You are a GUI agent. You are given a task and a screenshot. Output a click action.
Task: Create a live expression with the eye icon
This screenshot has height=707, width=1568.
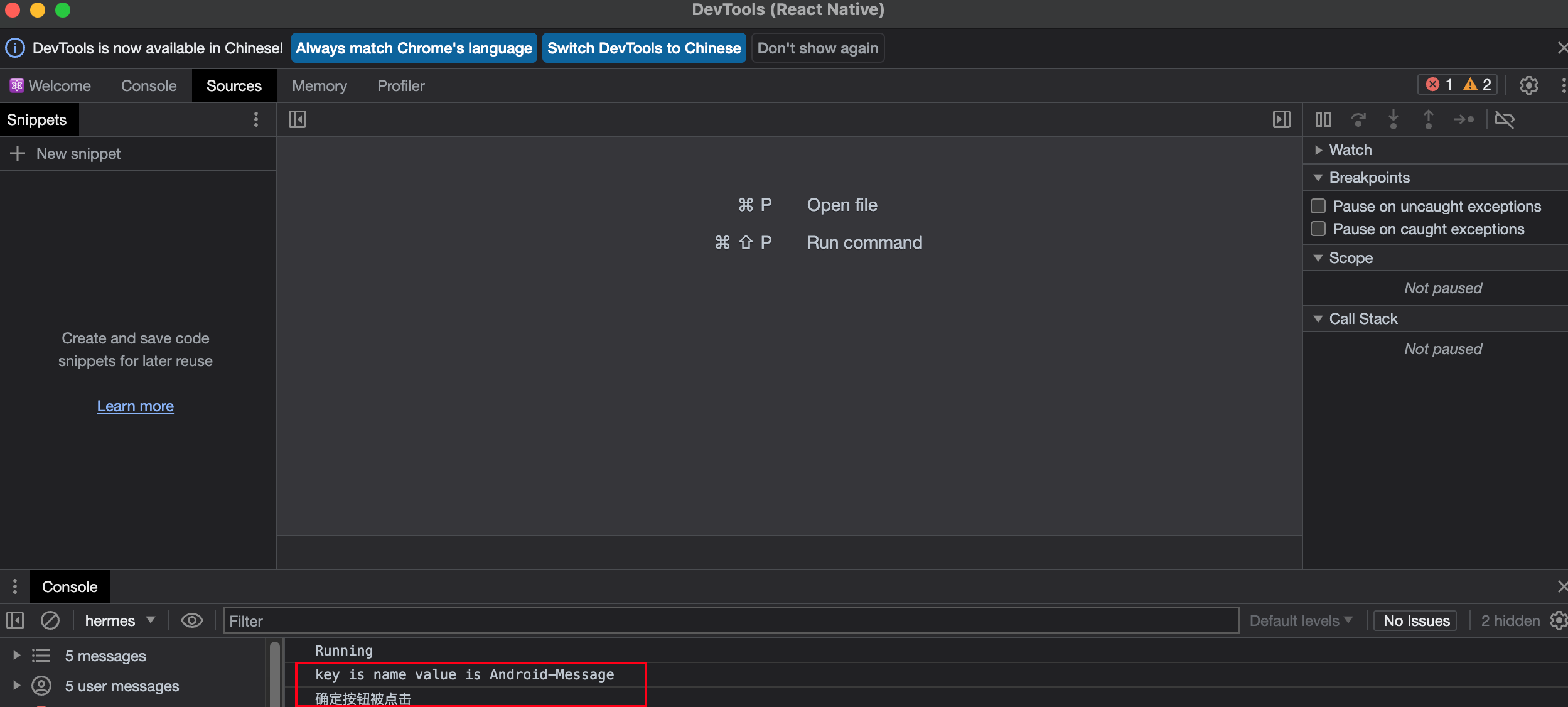tap(191, 620)
